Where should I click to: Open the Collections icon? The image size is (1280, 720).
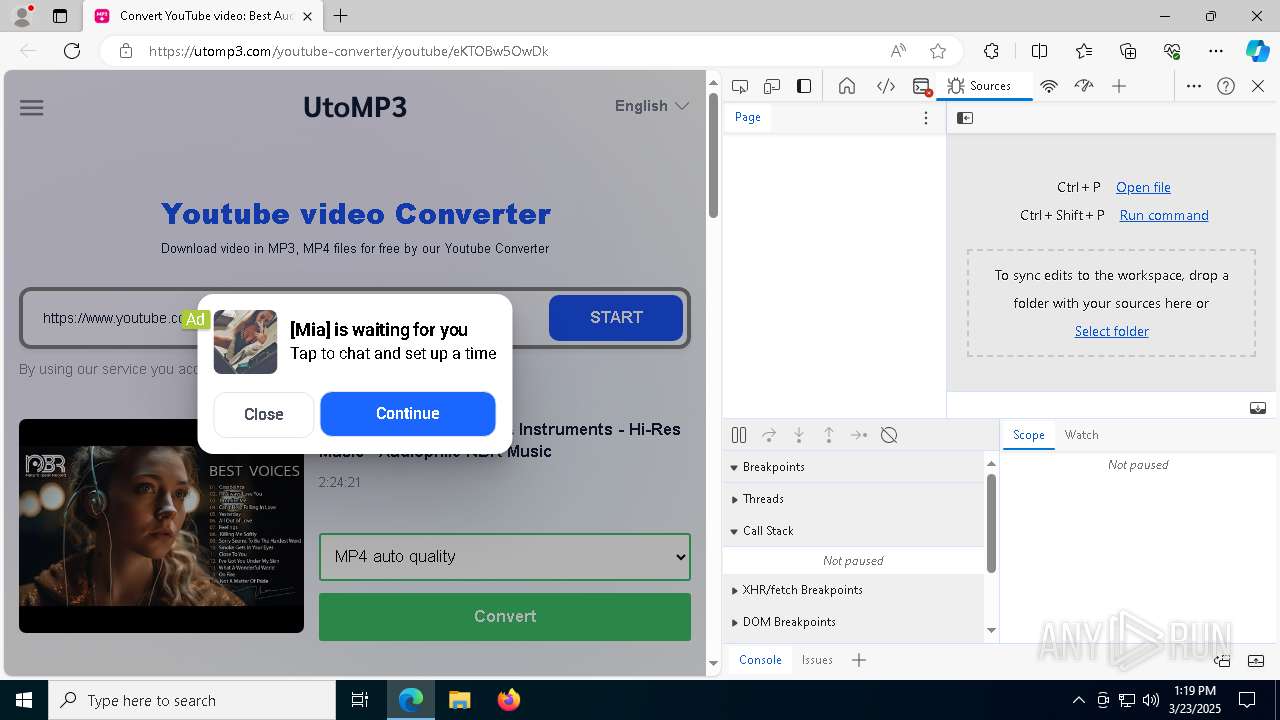tap(1128, 51)
